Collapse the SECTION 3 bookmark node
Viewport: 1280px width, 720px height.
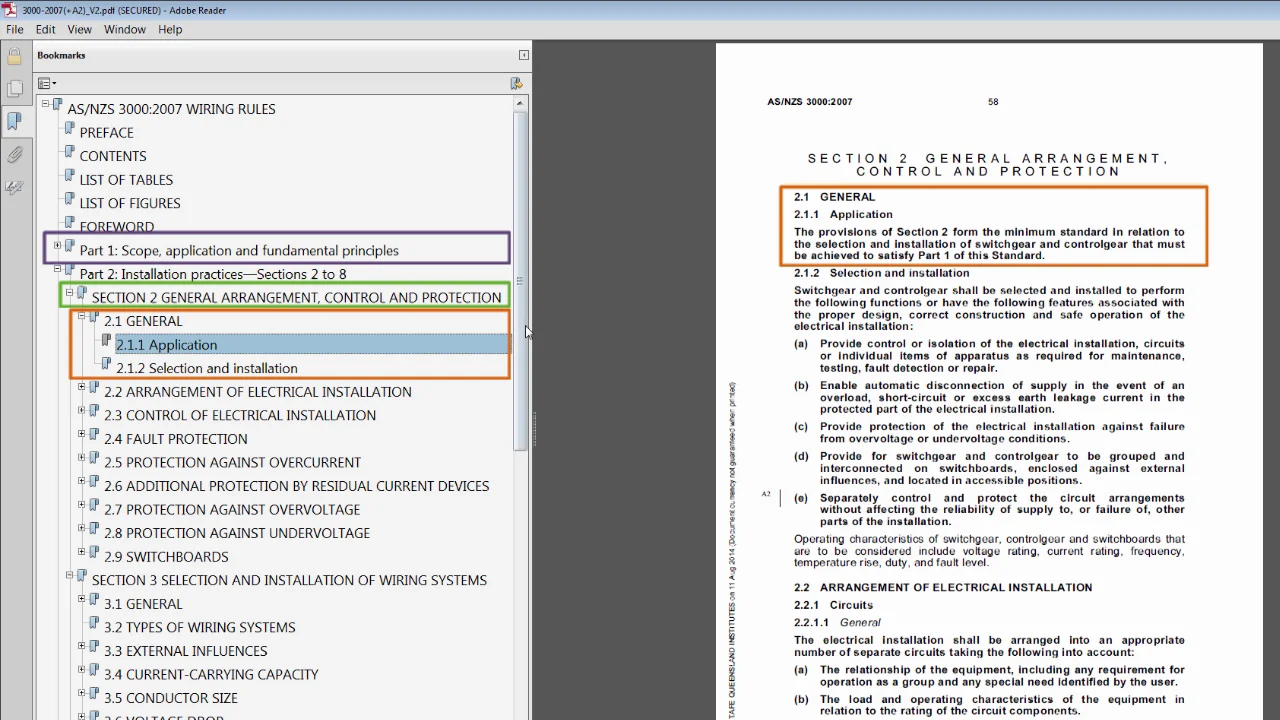(x=69, y=576)
